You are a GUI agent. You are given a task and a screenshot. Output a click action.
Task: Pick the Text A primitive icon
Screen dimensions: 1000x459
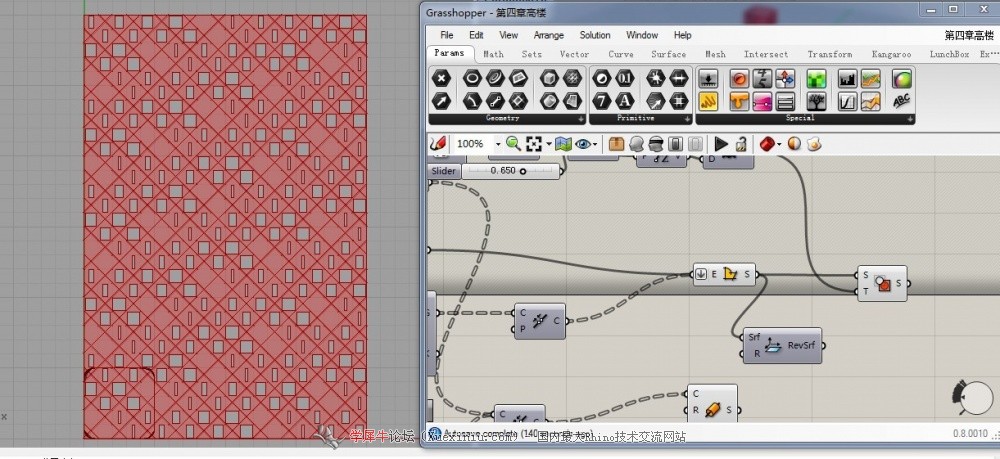point(624,101)
